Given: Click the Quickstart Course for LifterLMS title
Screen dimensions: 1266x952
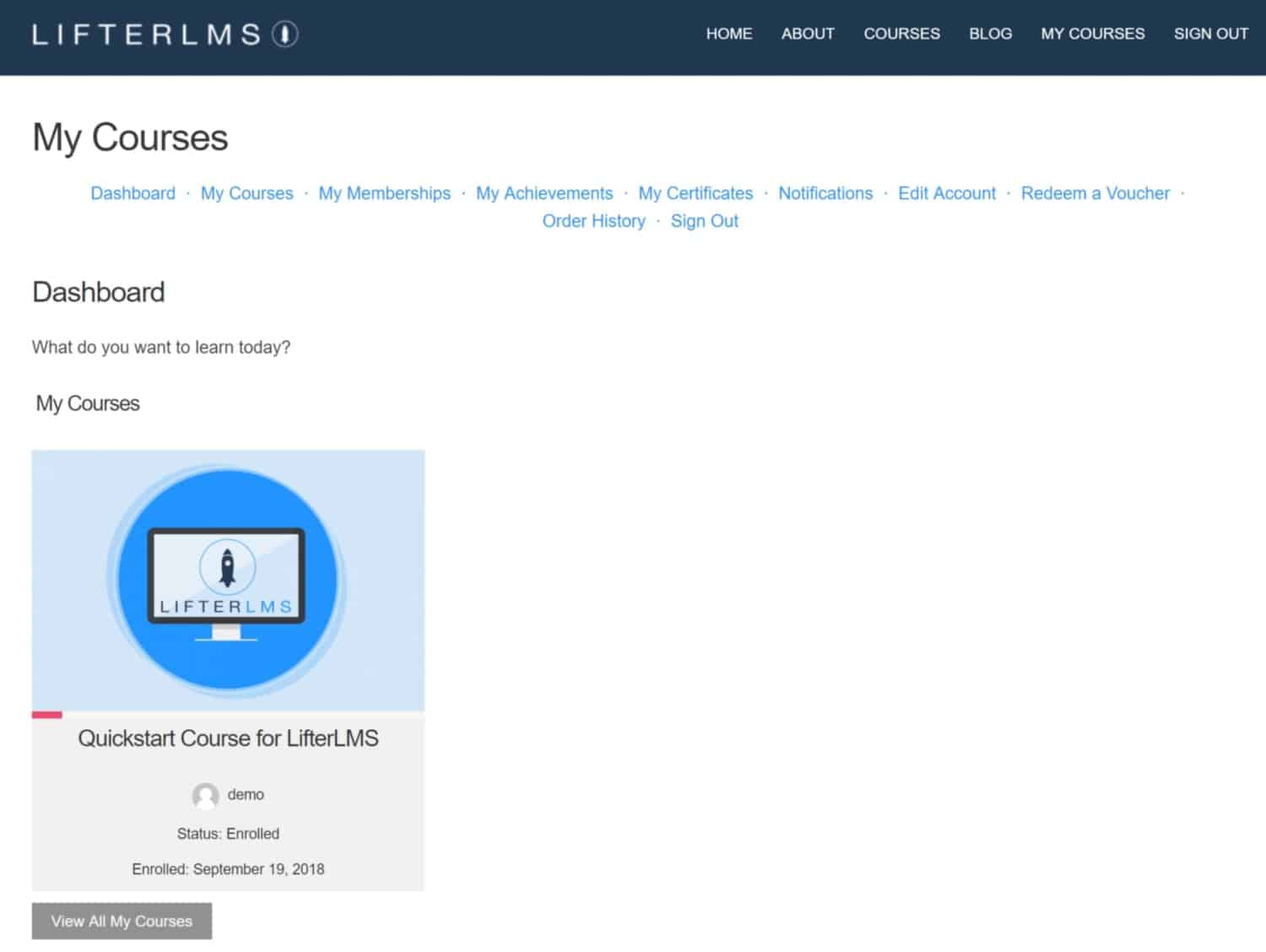Looking at the screenshot, I should click(228, 738).
